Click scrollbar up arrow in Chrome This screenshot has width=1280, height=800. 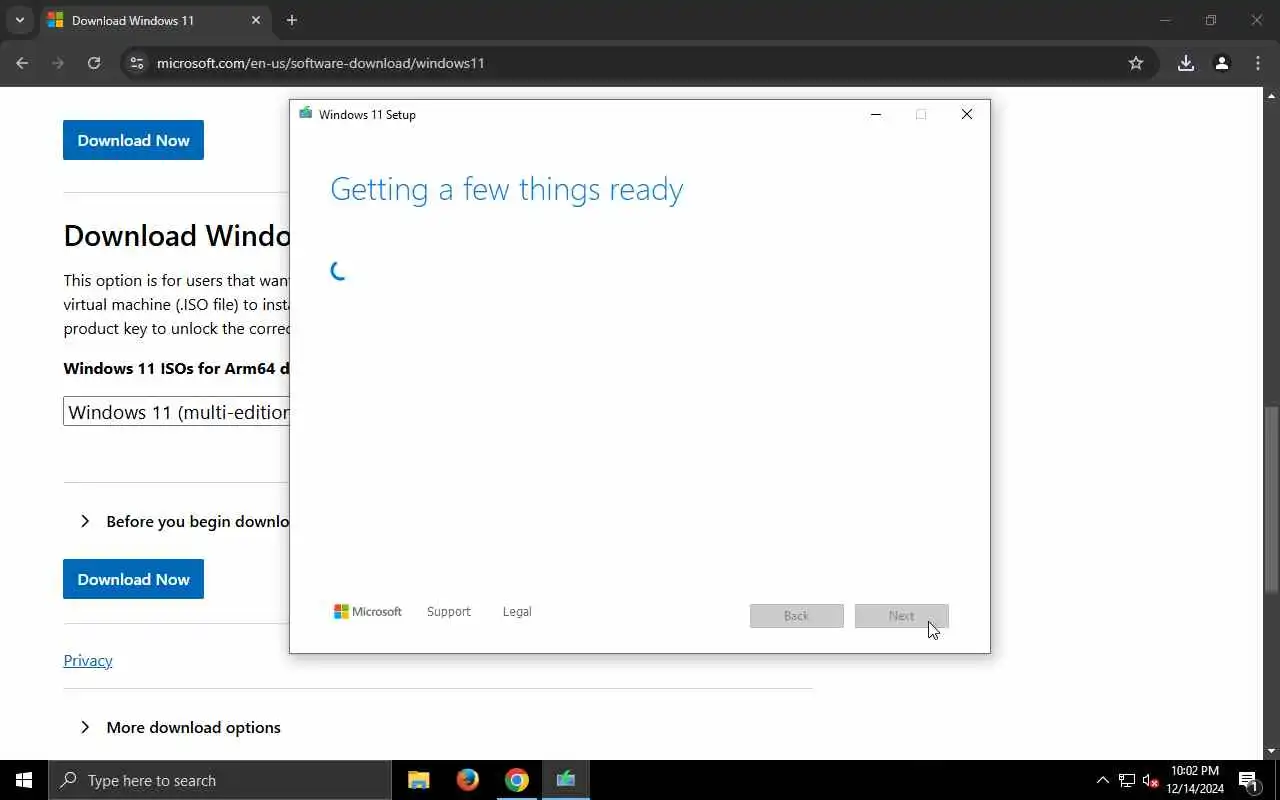pos(1272,96)
